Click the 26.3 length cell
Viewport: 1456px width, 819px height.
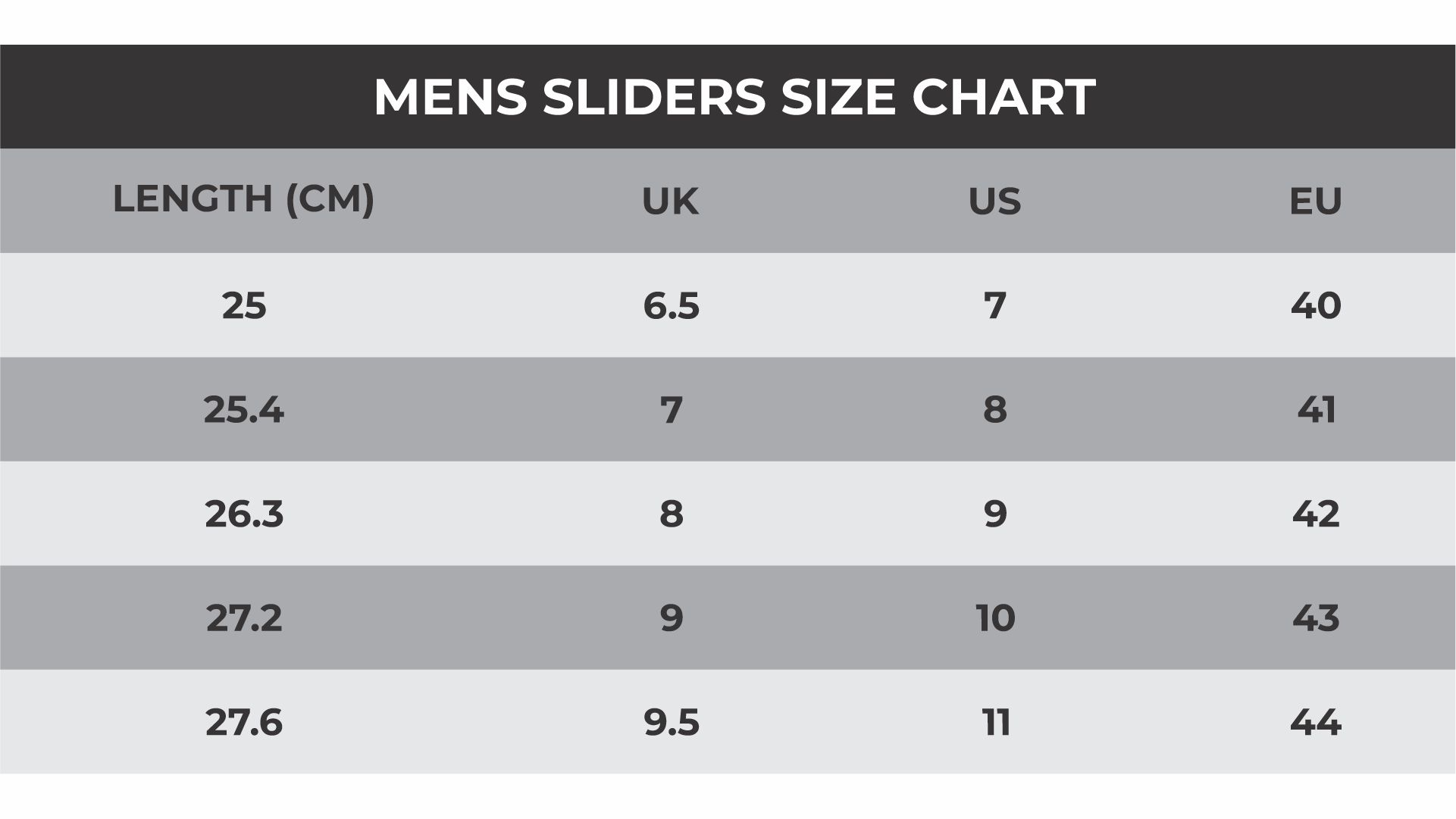point(243,514)
